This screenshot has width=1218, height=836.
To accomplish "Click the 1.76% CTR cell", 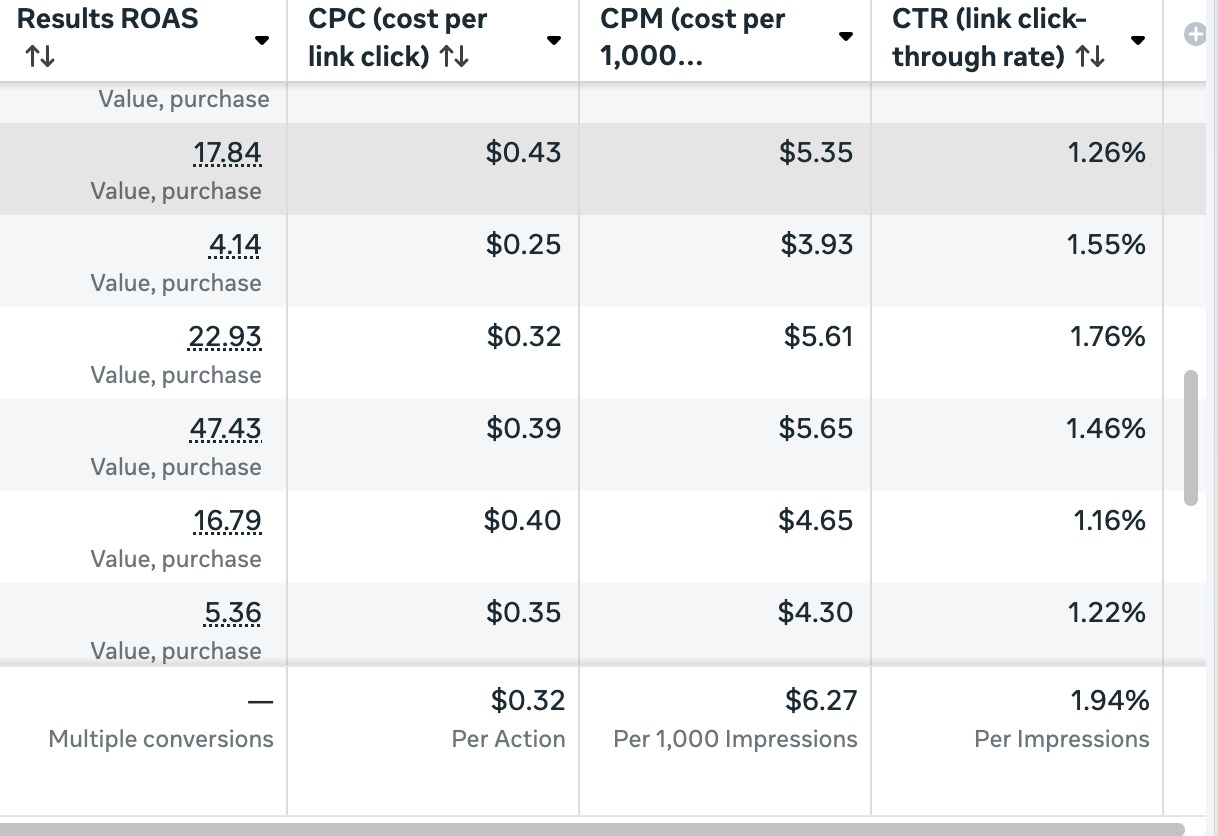I will 1107,337.
